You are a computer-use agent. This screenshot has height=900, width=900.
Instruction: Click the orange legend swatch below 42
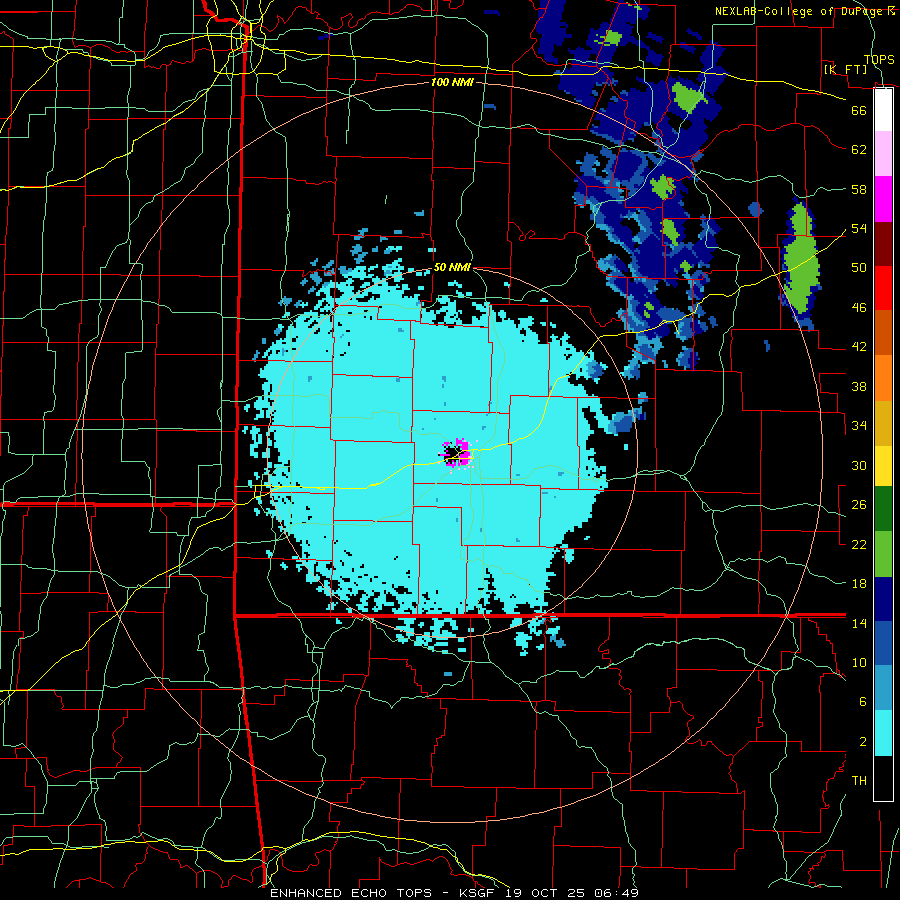[883, 377]
